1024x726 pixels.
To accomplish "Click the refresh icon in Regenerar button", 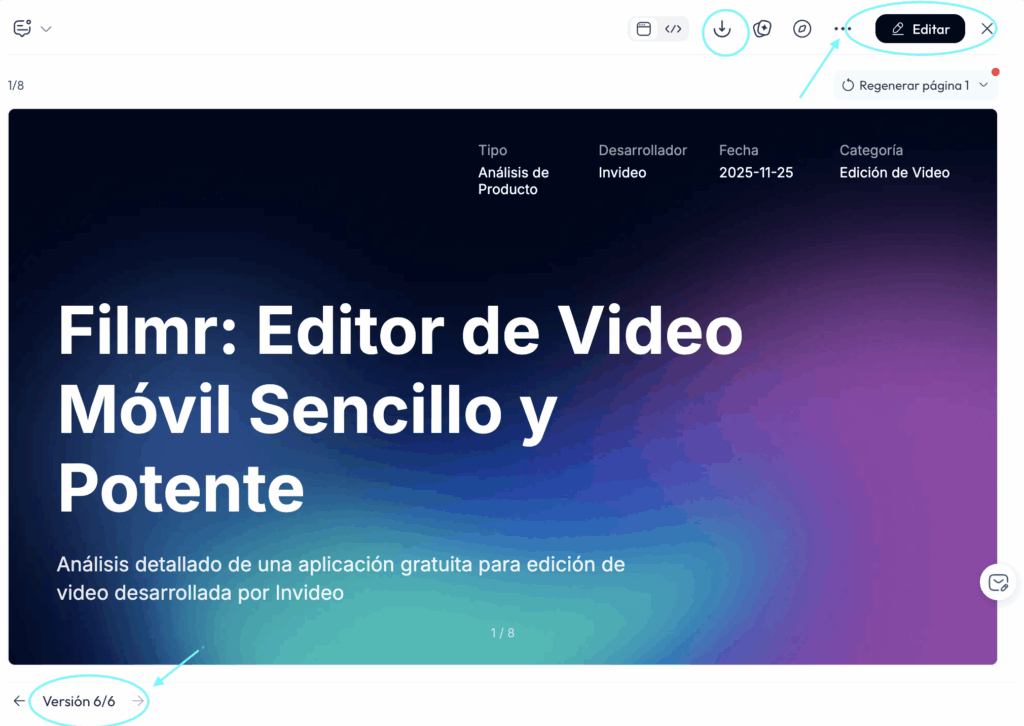I will (849, 86).
